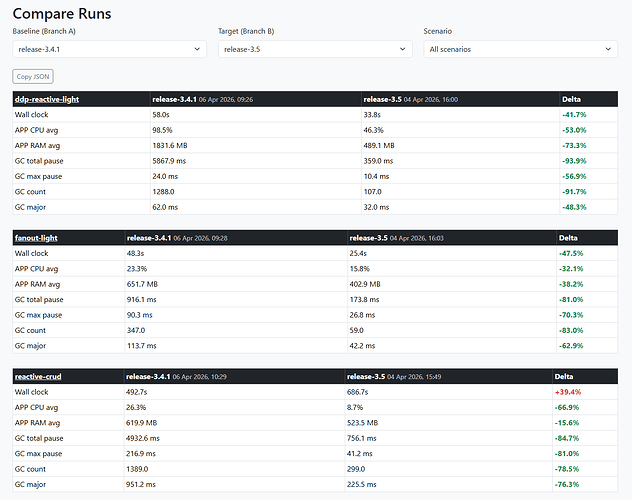Click release-3.4.1 column header in fanout-light table
The height and width of the screenshot is (500, 632).
click(x=149, y=237)
